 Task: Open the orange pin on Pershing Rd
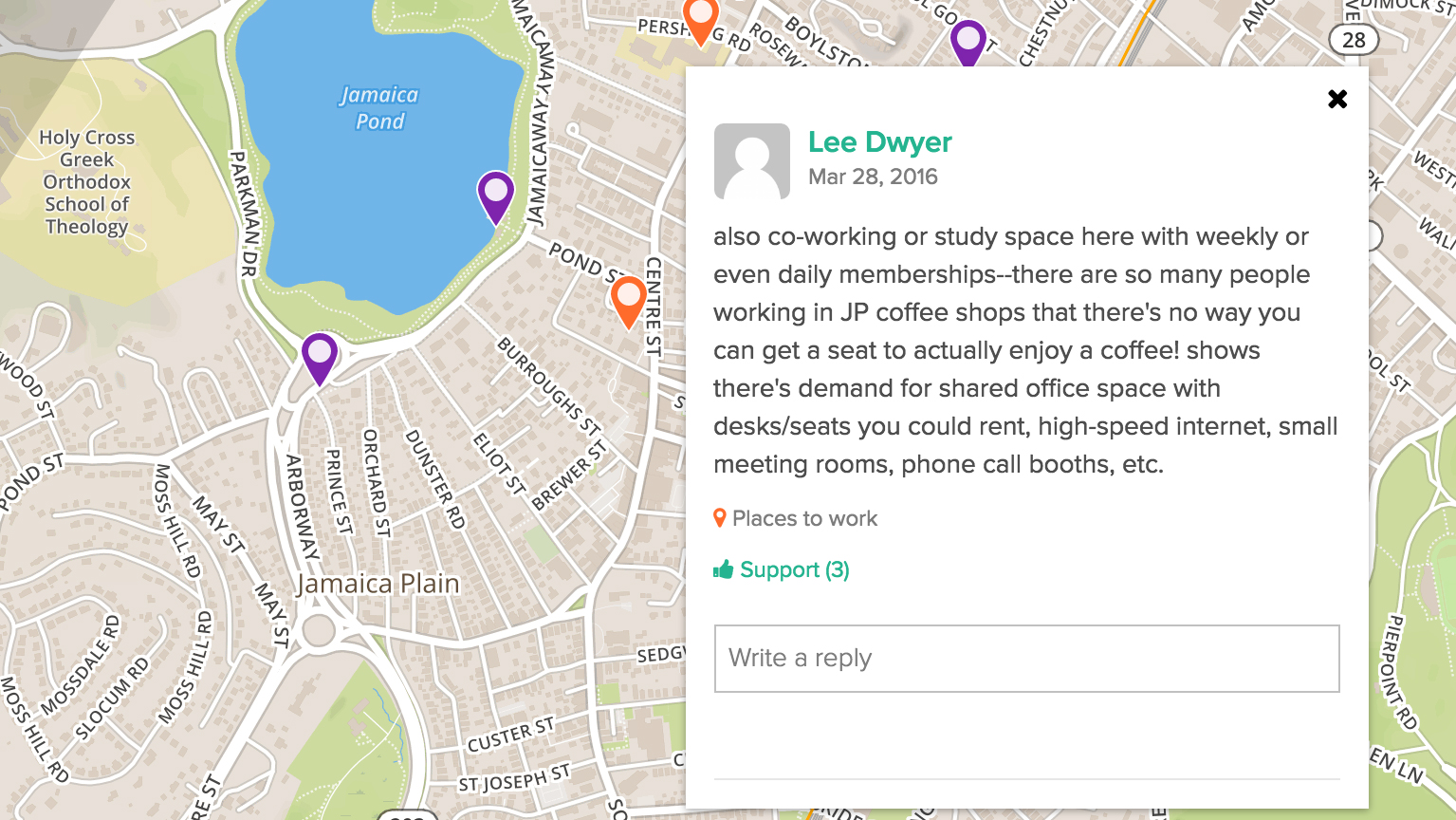pos(700,19)
